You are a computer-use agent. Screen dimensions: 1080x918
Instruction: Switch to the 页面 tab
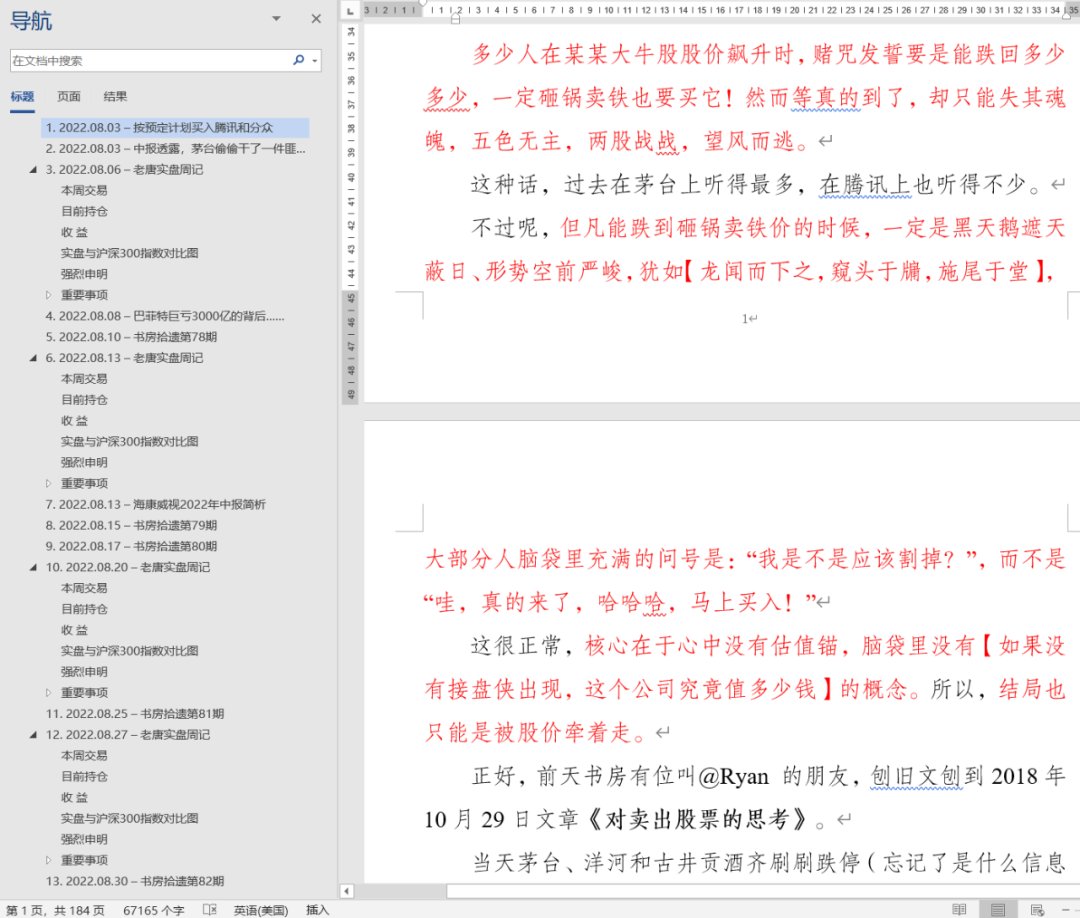(69, 96)
